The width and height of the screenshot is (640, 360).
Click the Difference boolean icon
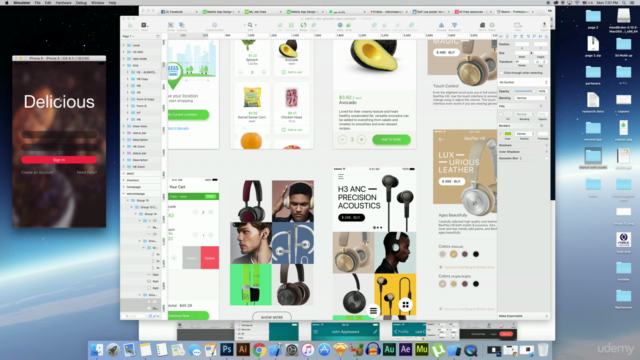pyautogui.click(x=411, y=26)
